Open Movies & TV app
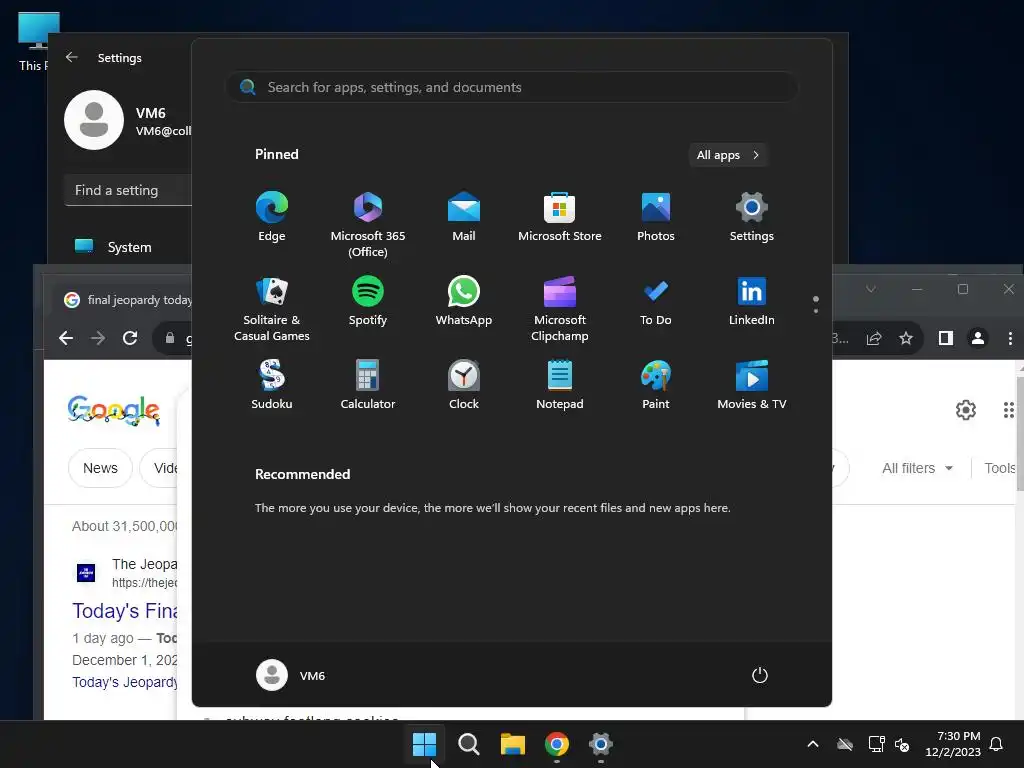 (x=752, y=385)
